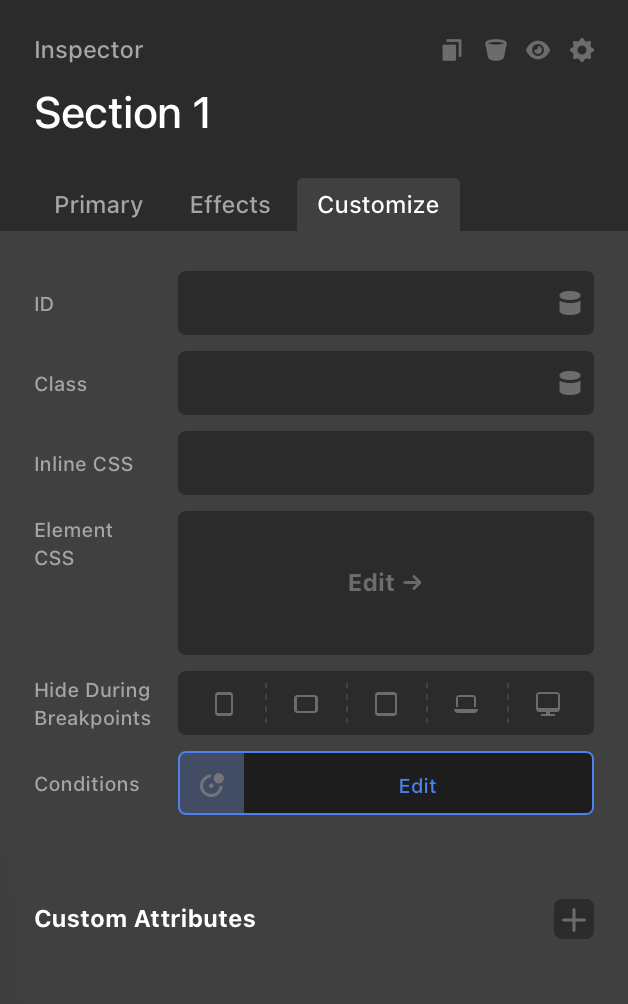This screenshot has height=1004, width=628.
Task: Click into the Inline CSS input field
Action: pos(385,464)
